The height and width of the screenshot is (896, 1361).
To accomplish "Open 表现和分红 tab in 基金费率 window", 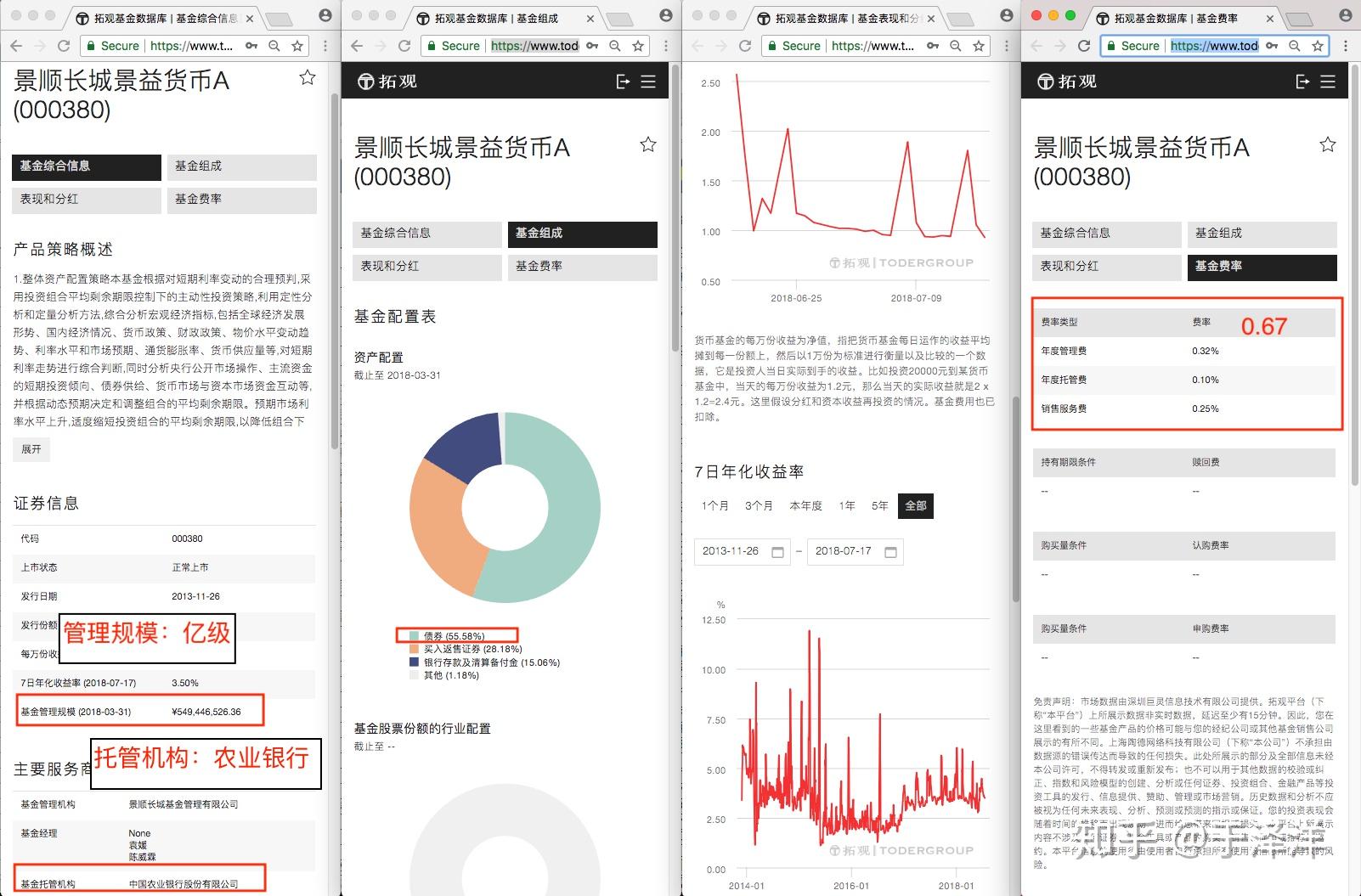I will tap(1107, 267).
